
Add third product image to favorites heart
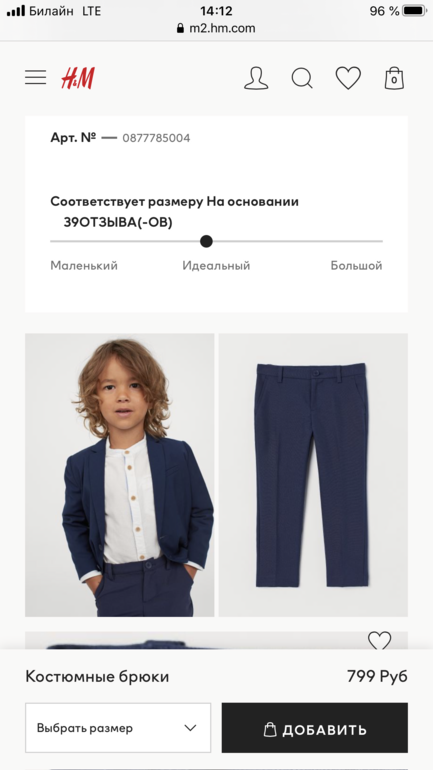click(x=379, y=640)
